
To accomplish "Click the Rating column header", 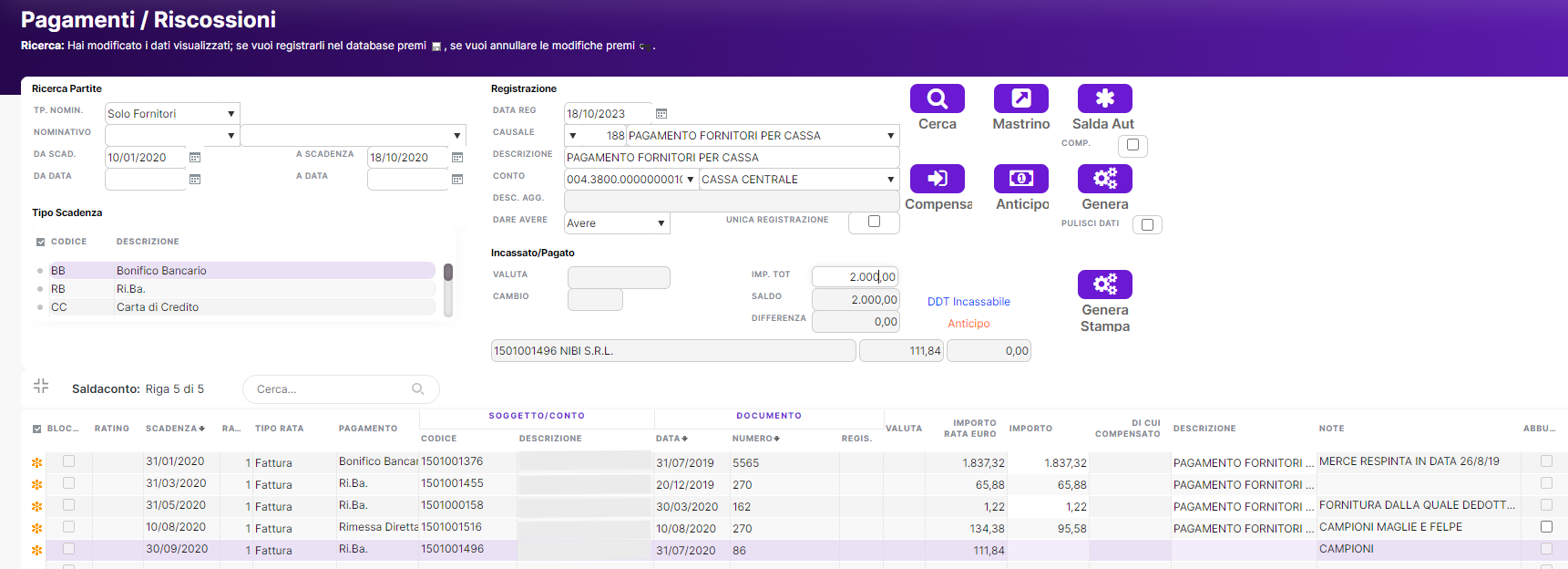I will pyautogui.click(x=112, y=429).
